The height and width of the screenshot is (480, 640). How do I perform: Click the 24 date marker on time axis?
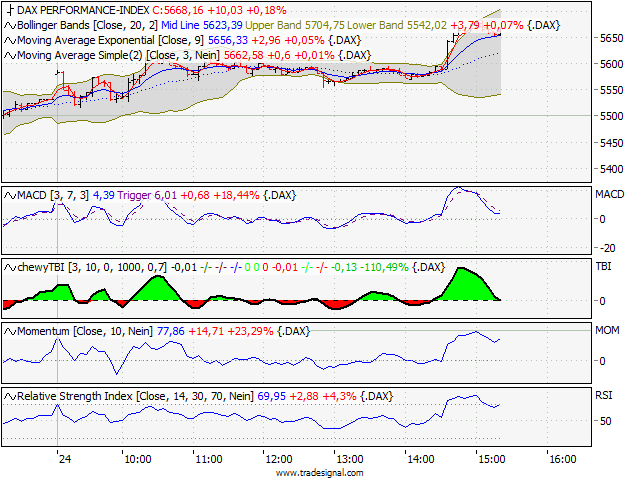tap(64, 459)
